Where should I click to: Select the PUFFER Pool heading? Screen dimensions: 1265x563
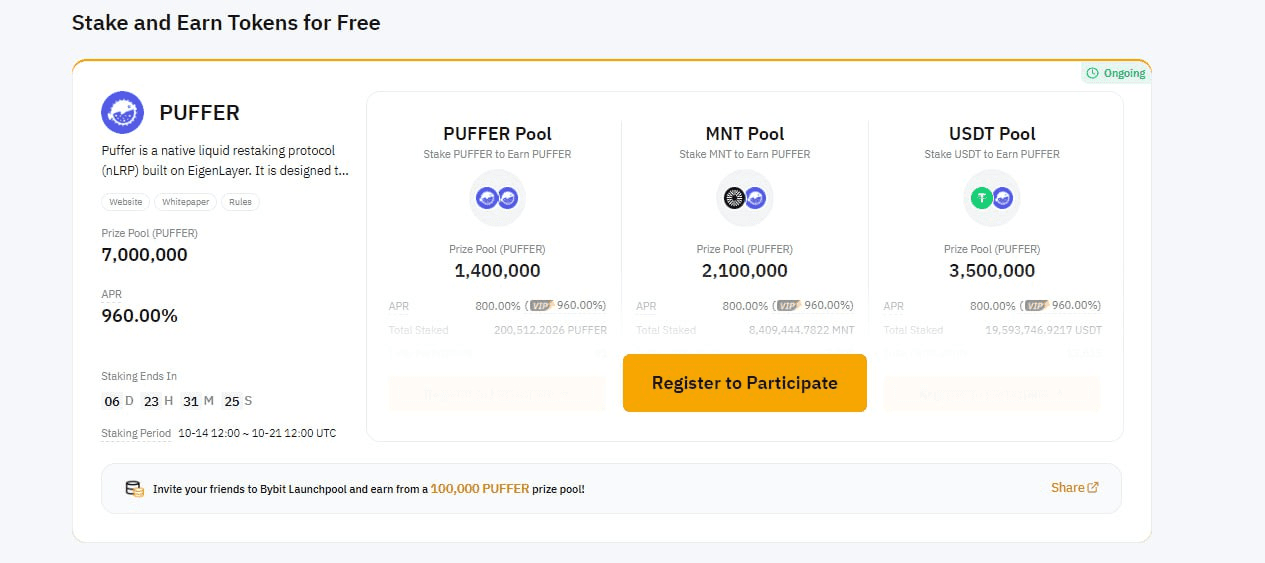pyautogui.click(x=497, y=134)
